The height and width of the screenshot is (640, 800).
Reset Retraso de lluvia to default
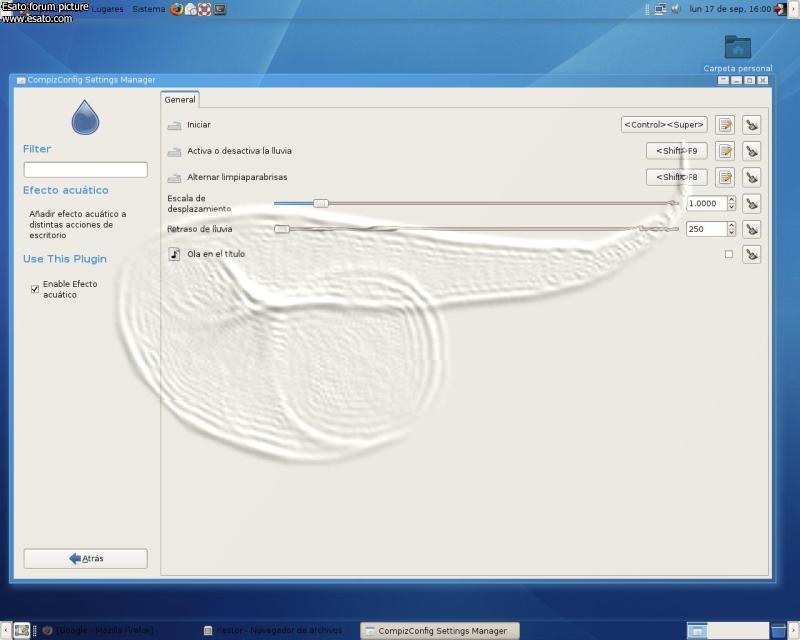[752, 229]
